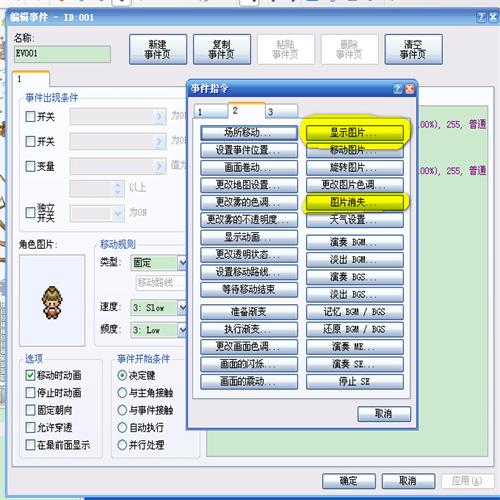Click 执行渐变 button

tap(249, 329)
